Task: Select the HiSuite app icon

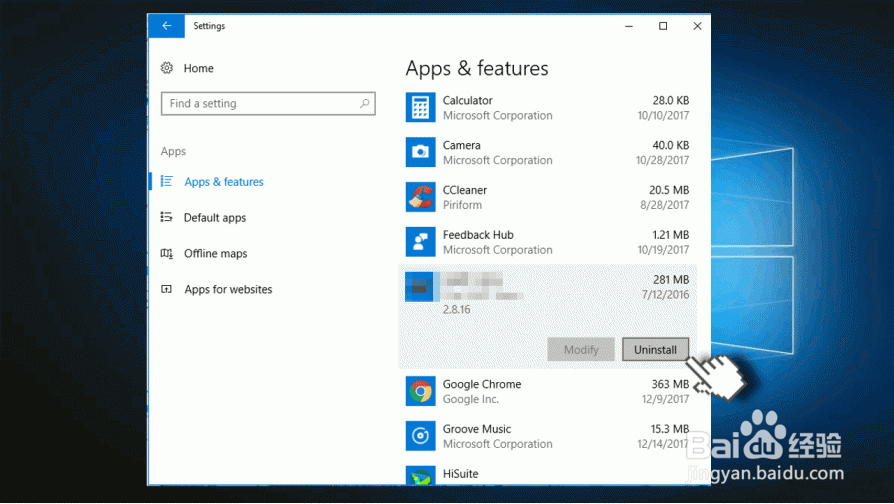Action: pyautogui.click(x=420, y=475)
